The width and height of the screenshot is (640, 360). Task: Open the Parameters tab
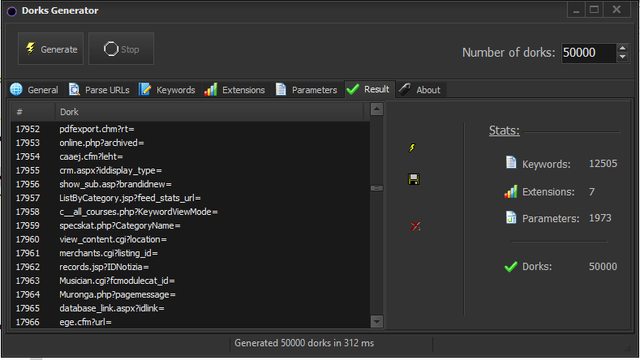pyautogui.click(x=307, y=90)
